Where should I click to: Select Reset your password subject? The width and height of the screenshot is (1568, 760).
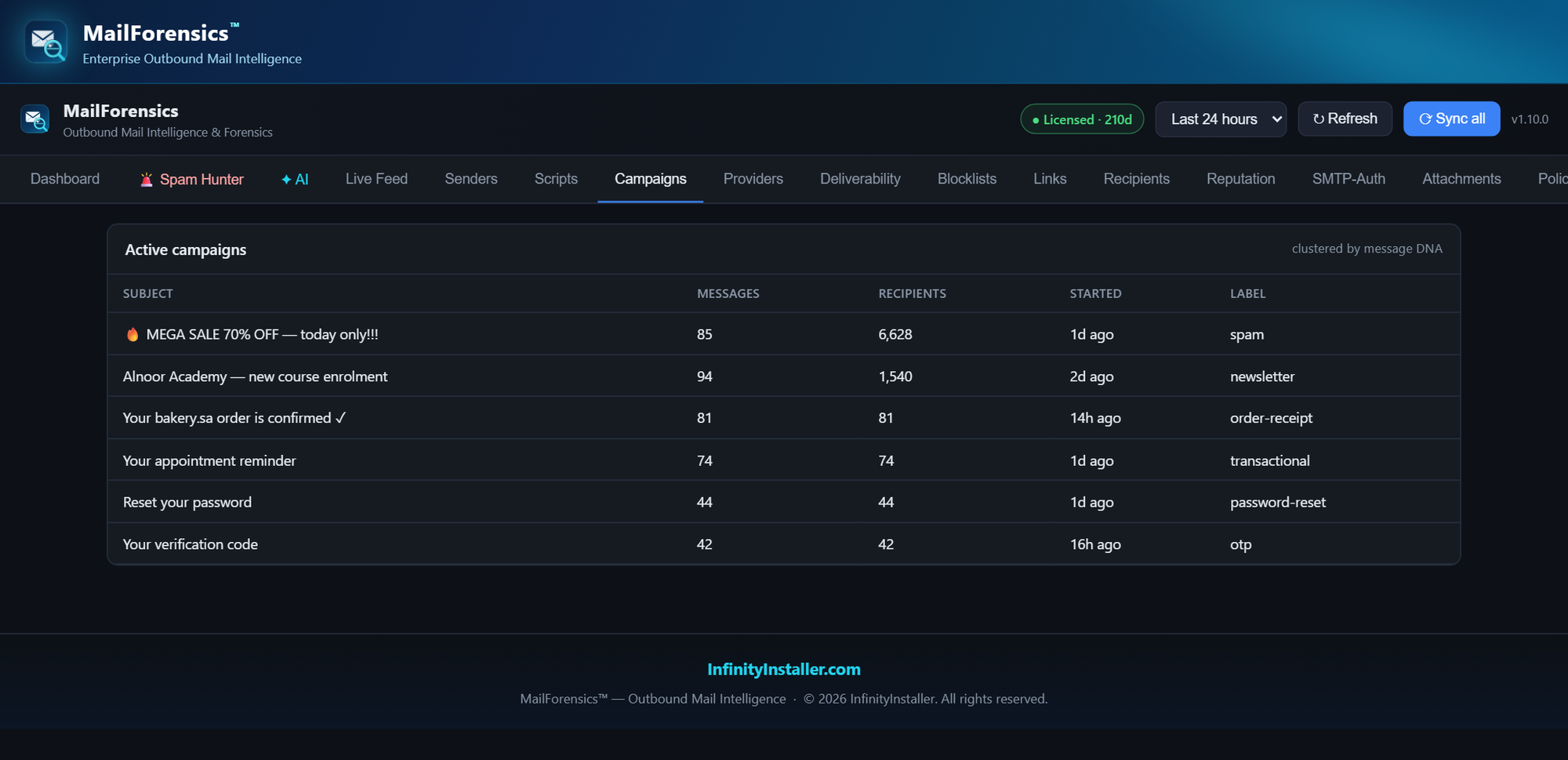coord(187,502)
